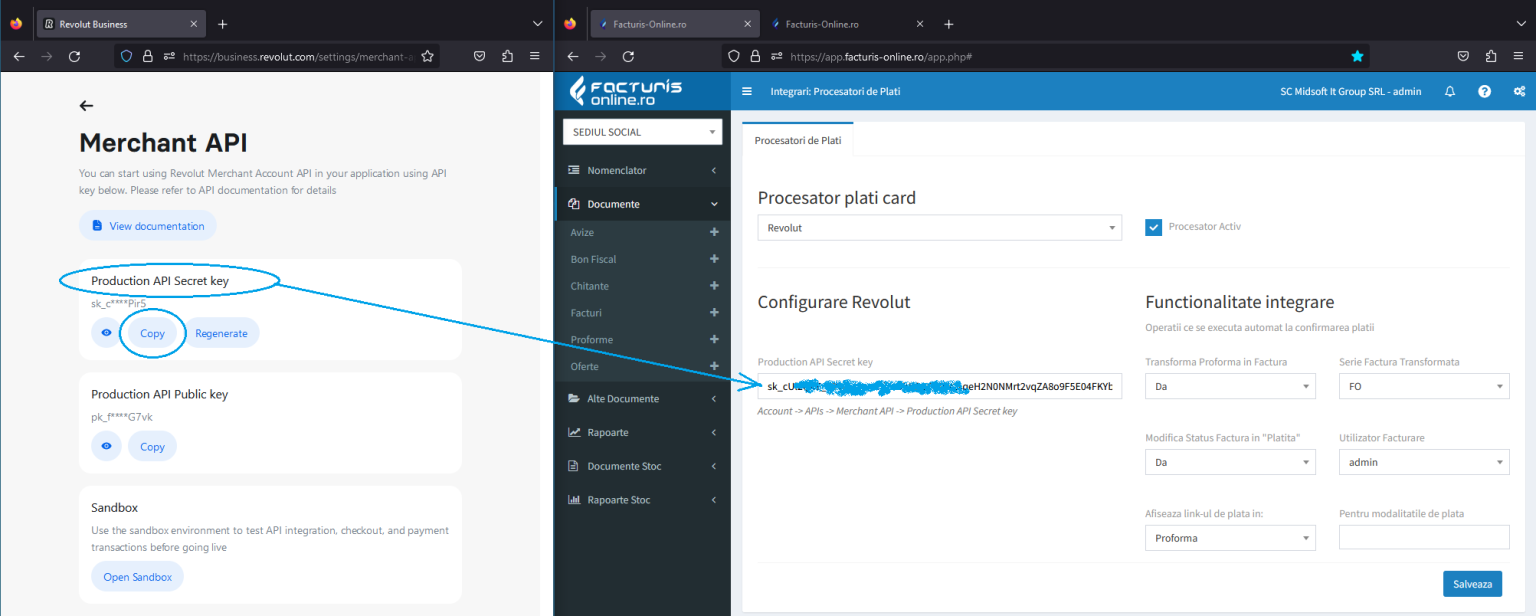Add a new Facturi entry with its plus icon
The image size is (1536, 616).
[714, 314]
